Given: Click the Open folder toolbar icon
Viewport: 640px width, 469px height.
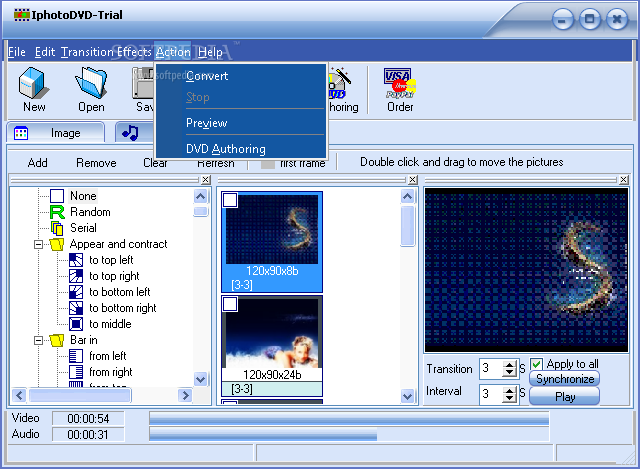Looking at the screenshot, I should (x=91, y=83).
